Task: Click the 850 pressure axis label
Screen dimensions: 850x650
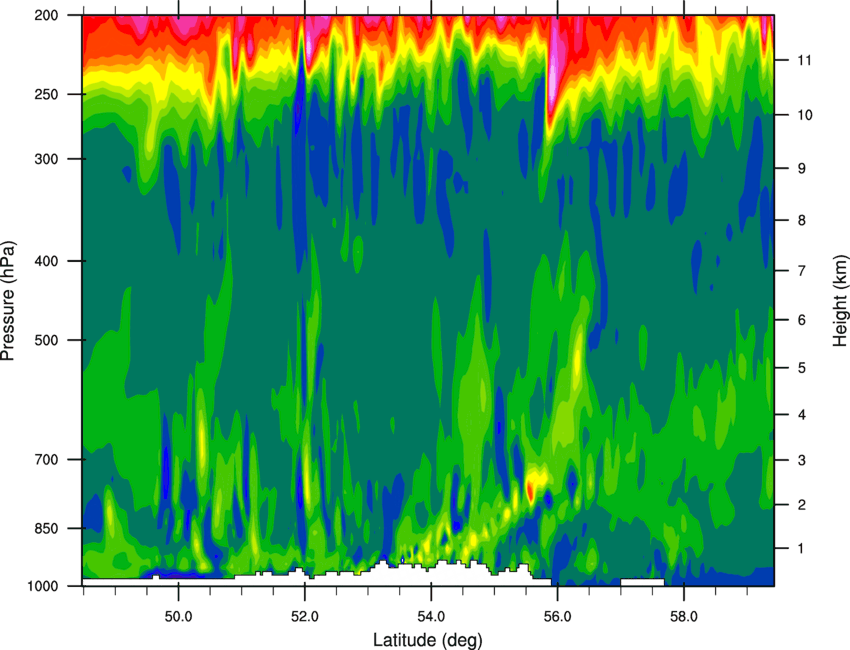Action: [x=46, y=528]
